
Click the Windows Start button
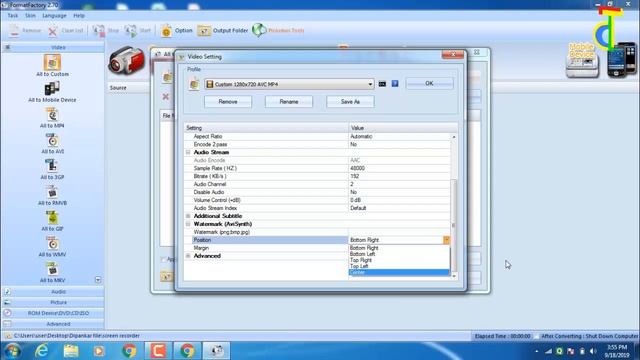click(13, 351)
